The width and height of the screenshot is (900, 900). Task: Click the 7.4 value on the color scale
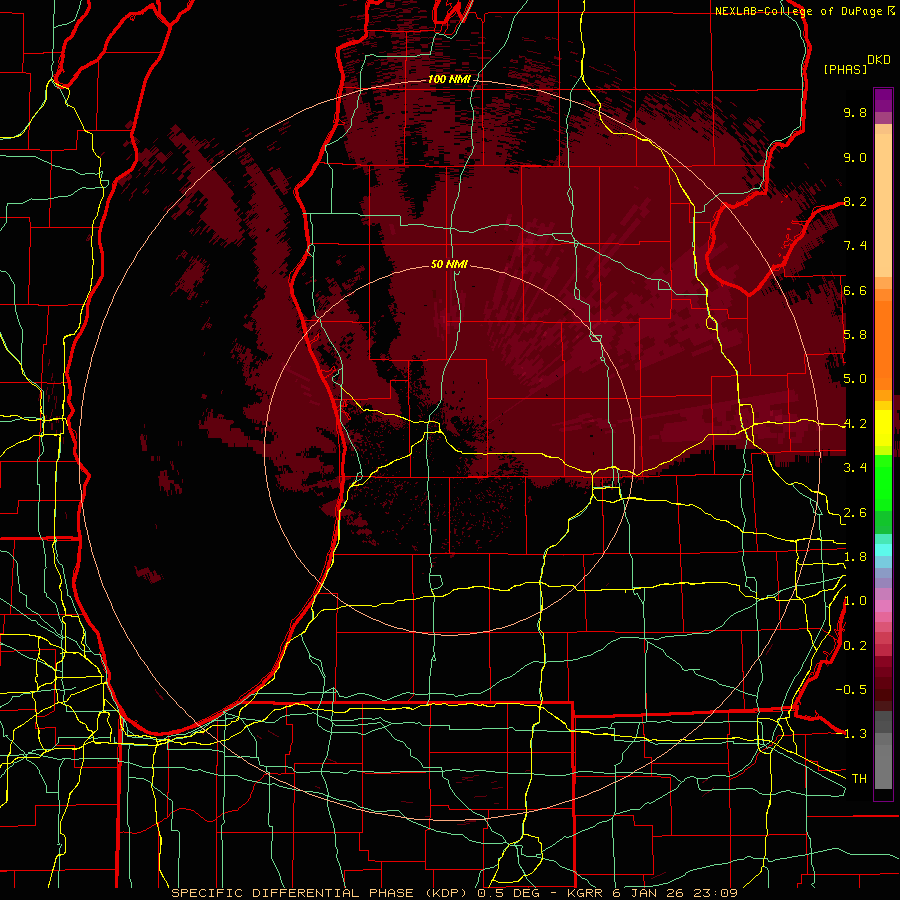pos(855,246)
